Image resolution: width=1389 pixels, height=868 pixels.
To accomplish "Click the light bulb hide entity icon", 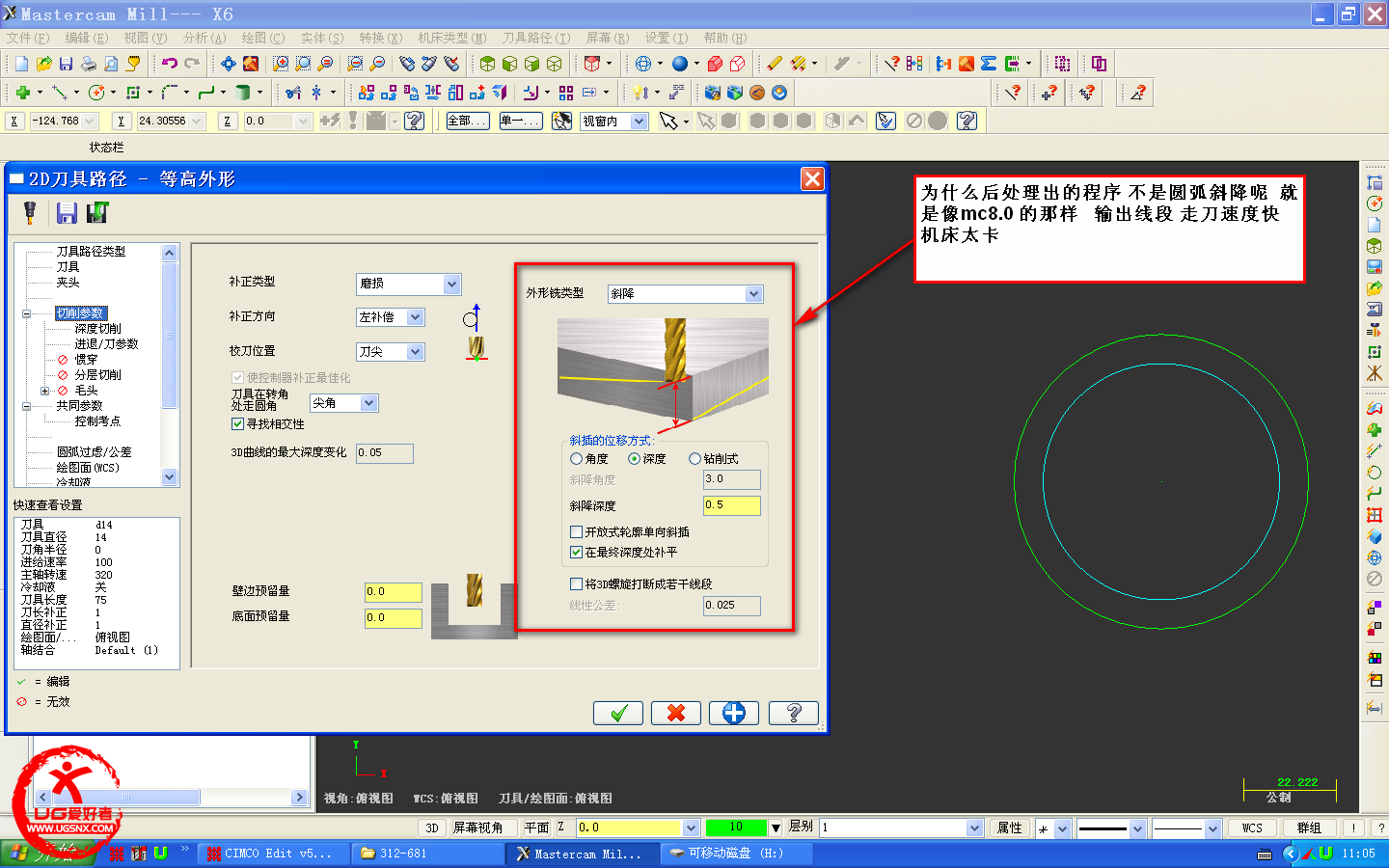I will coord(640,93).
